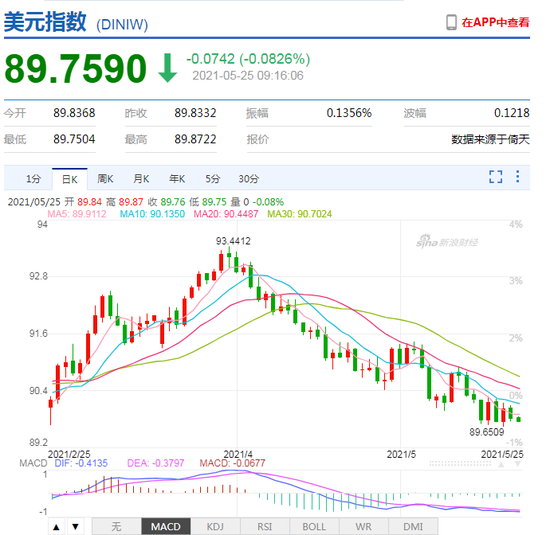Click the 美元指数 title
Image resolution: width=550 pixels, height=535 pixels.
click(45, 22)
